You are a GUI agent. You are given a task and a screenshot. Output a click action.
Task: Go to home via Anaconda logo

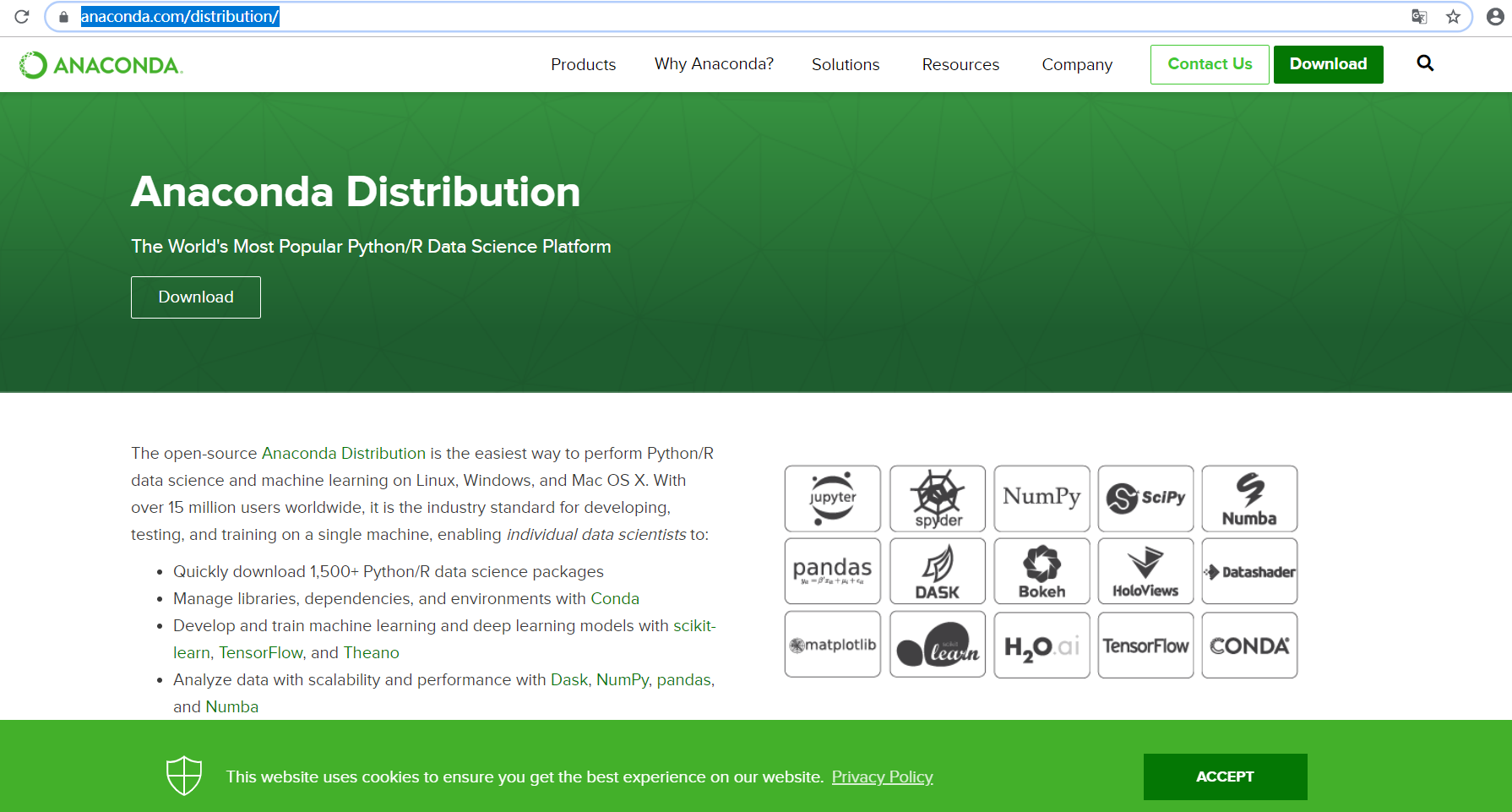click(x=101, y=65)
